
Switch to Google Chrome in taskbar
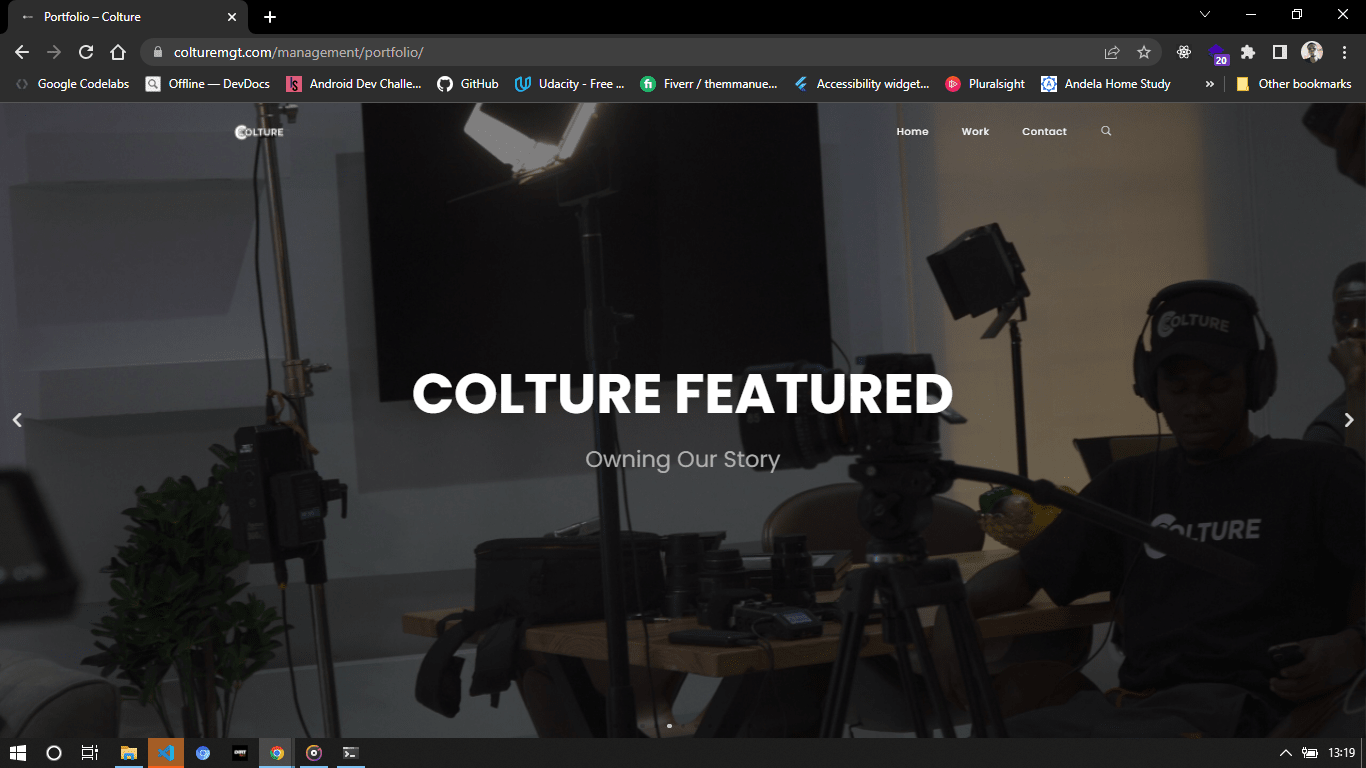tap(277, 753)
